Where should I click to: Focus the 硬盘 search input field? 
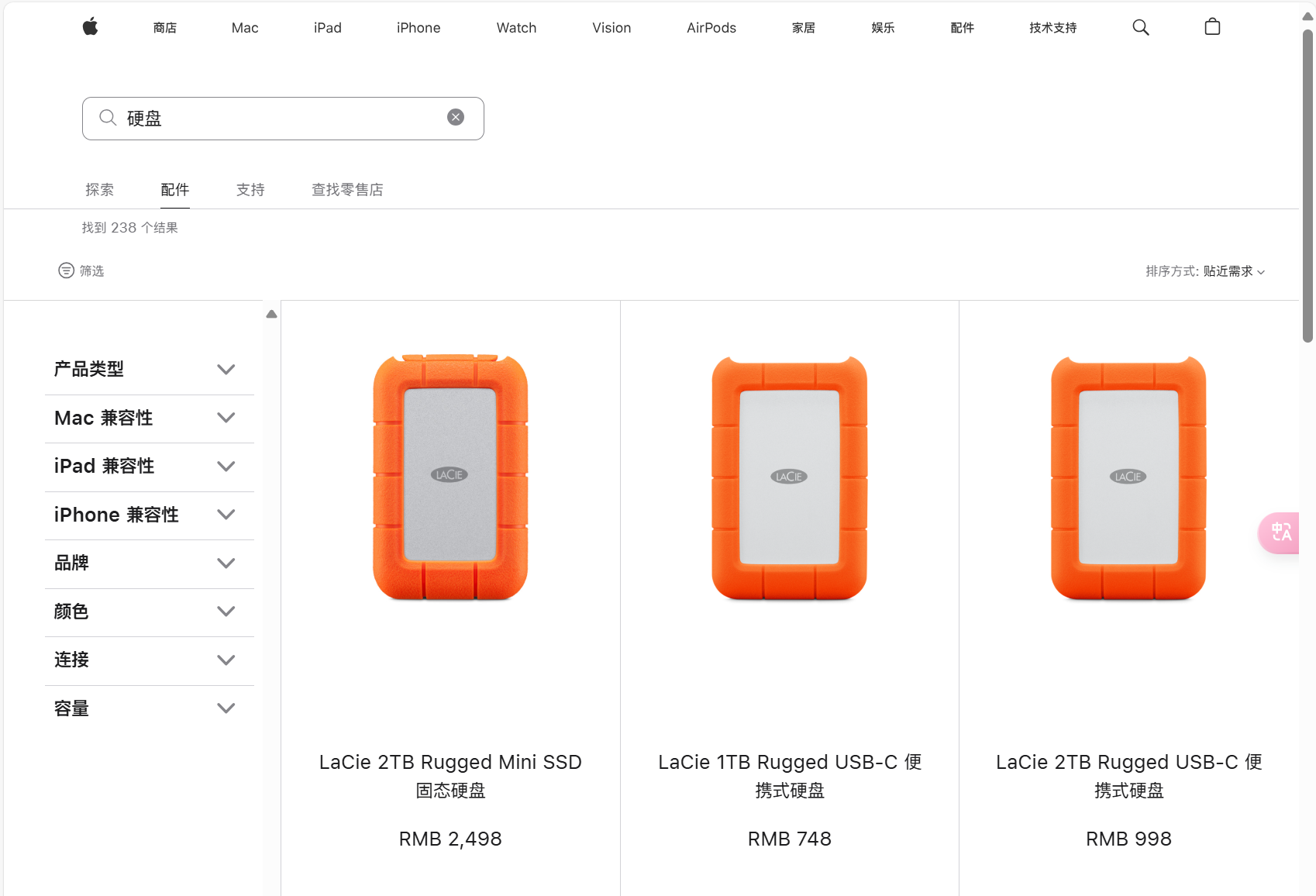[283, 119]
